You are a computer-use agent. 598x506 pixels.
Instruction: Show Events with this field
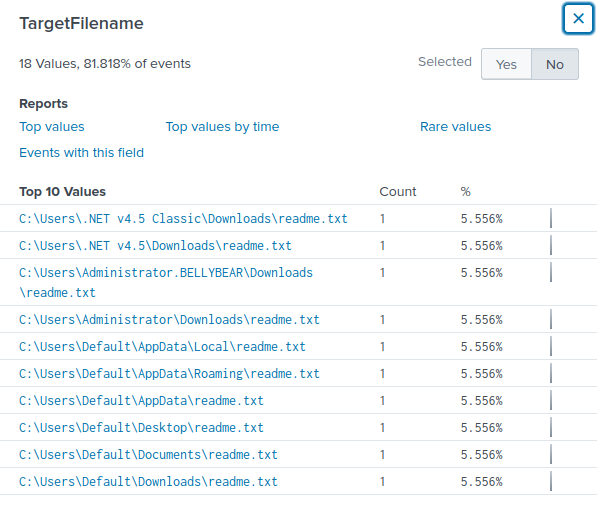(82, 153)
